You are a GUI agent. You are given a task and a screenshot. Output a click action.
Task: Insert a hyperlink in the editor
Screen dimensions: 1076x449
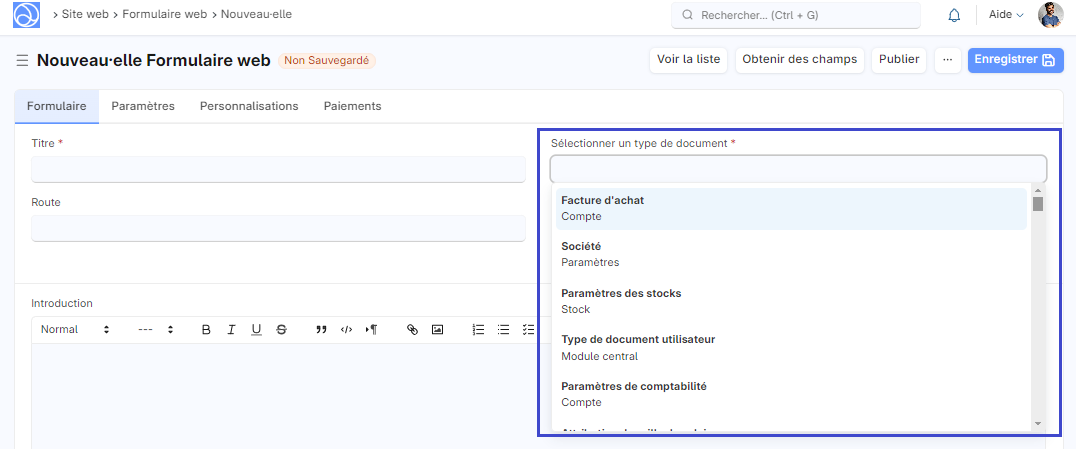tap(412, 330)
